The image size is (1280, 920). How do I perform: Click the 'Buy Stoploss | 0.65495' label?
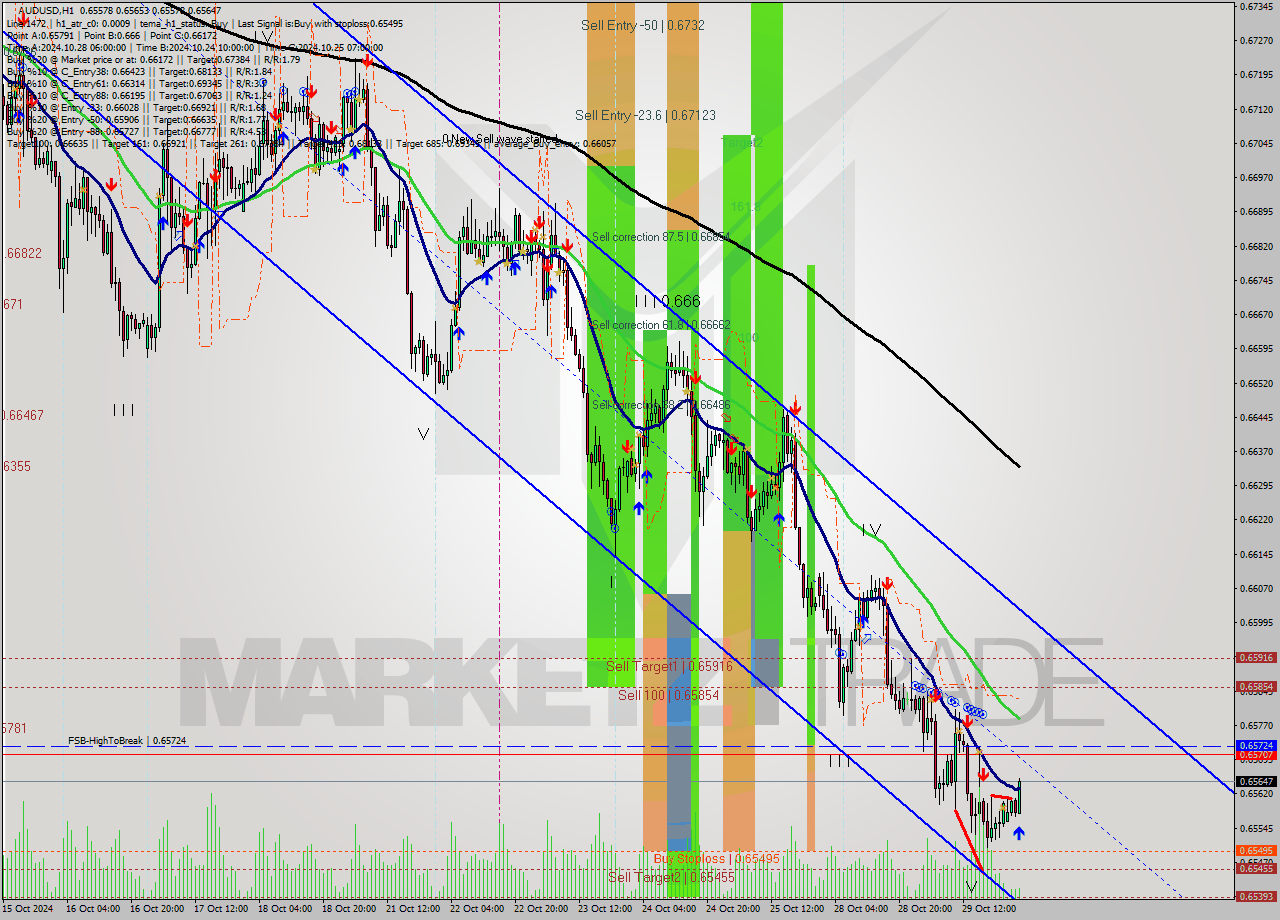tap(716, 859)
